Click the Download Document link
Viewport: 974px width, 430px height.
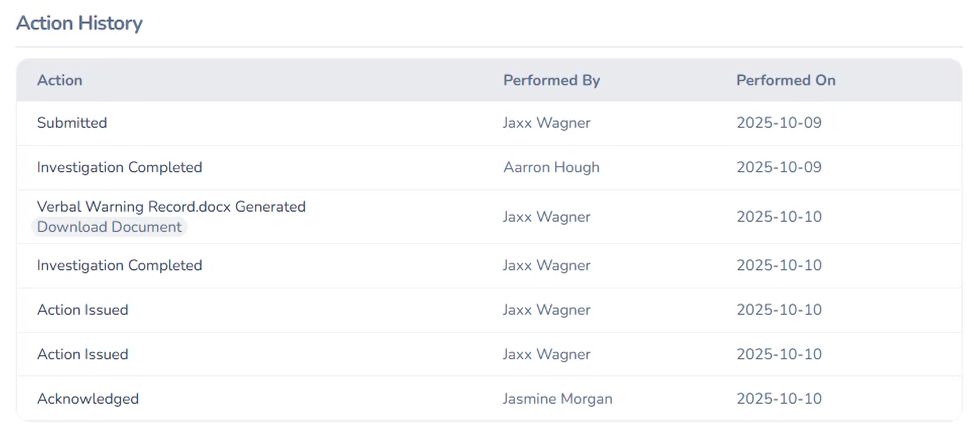[110, 227]
